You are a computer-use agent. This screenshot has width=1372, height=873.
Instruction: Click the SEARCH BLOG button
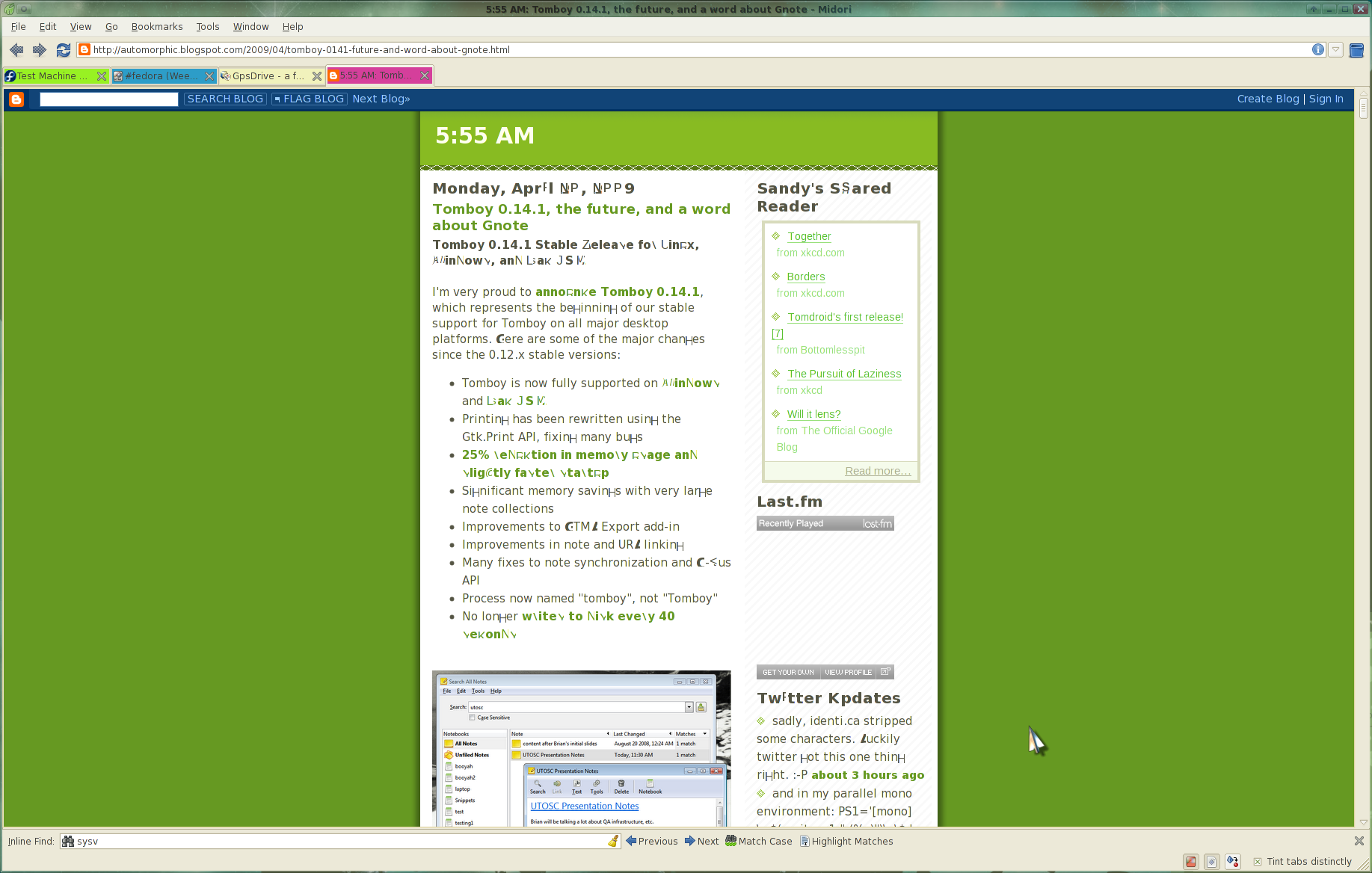(225, 99)
